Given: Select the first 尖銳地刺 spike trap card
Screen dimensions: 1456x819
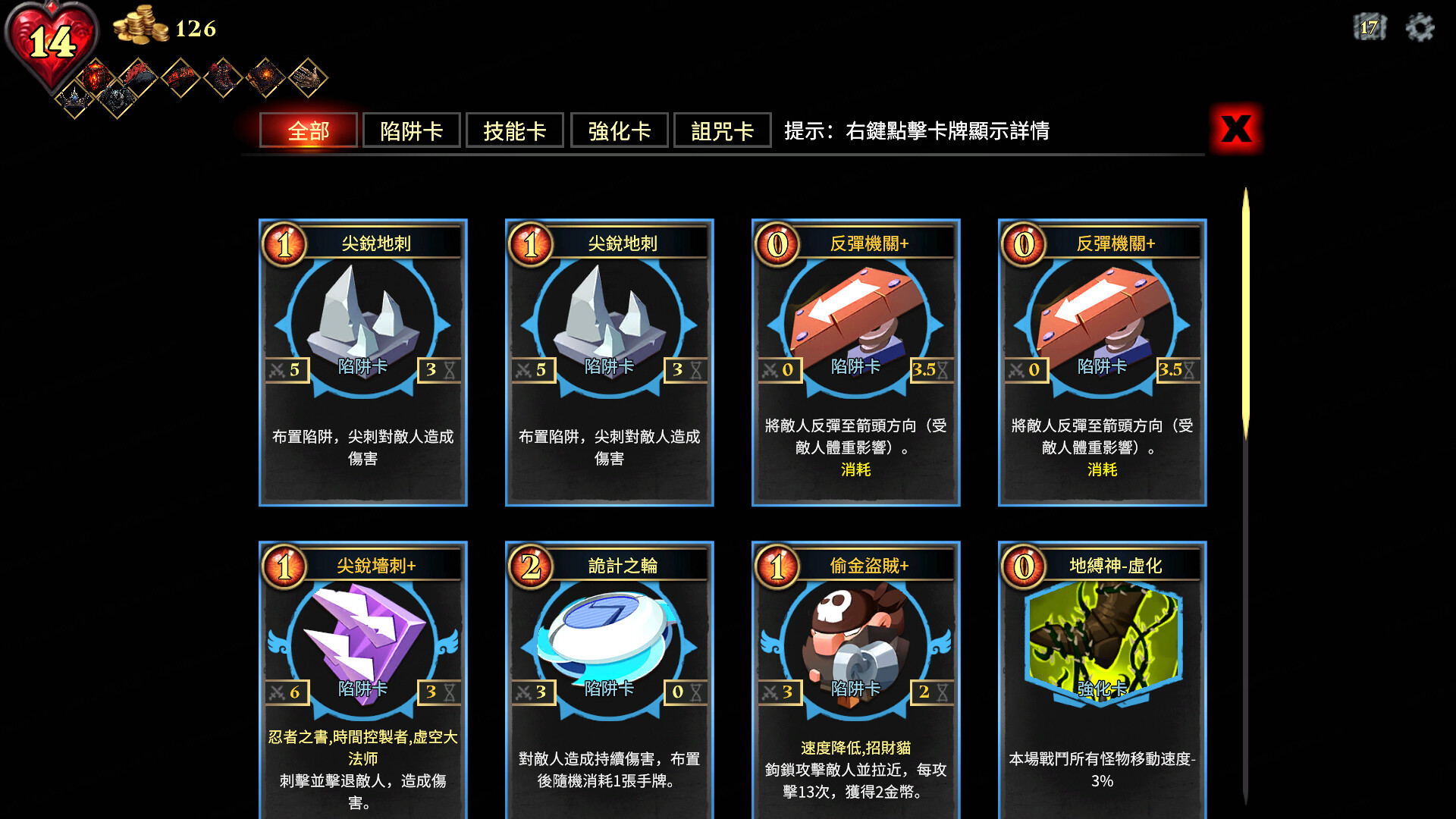Looking at the screenshot, I should pyautogui.click(x=363, y=362).
